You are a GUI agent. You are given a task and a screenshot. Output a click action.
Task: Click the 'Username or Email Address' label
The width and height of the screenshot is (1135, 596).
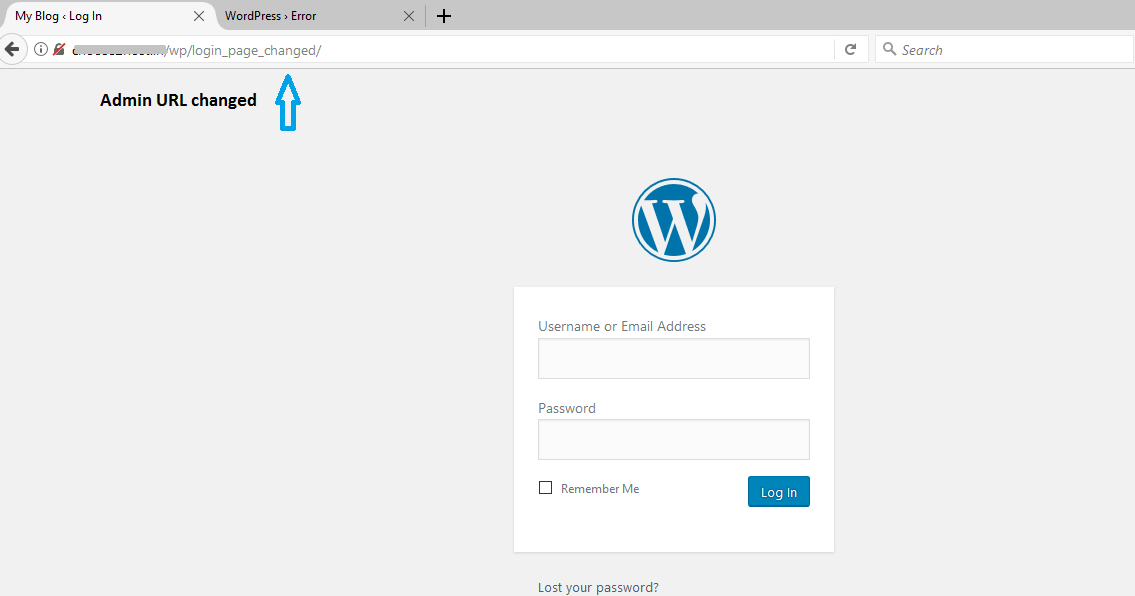click(x=621, y=326)
